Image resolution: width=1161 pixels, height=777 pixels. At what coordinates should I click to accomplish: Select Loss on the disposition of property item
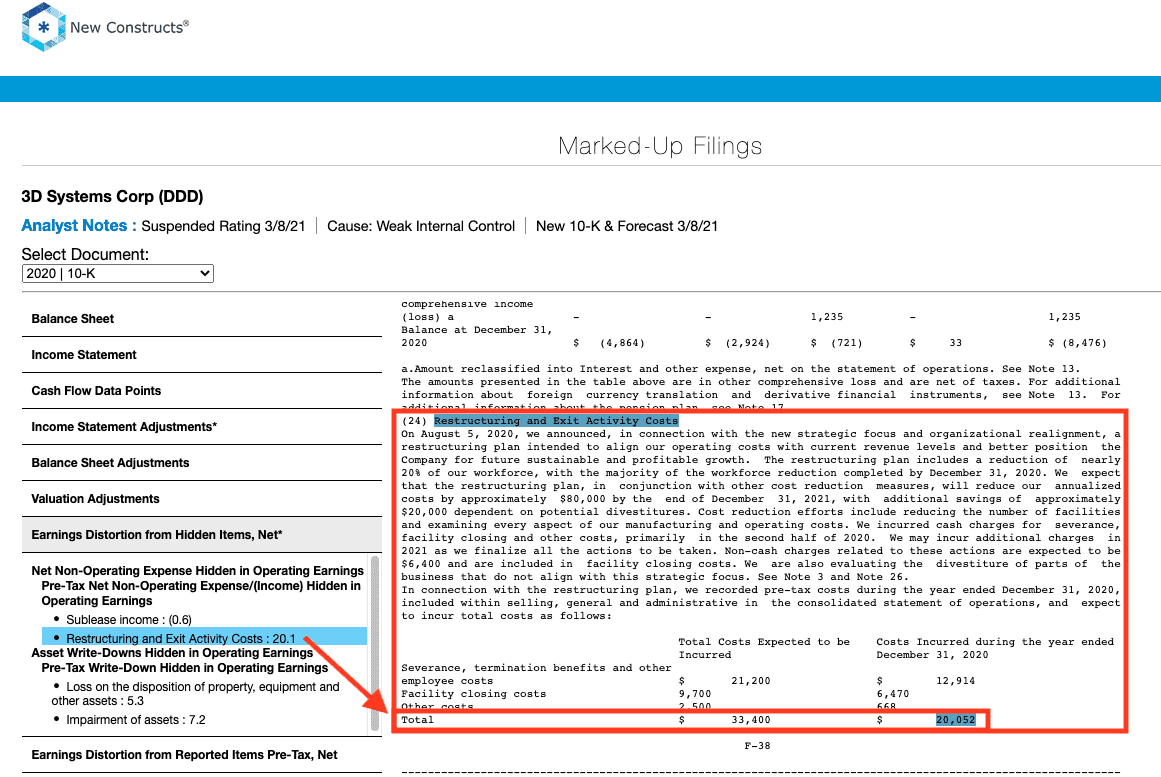195,694
